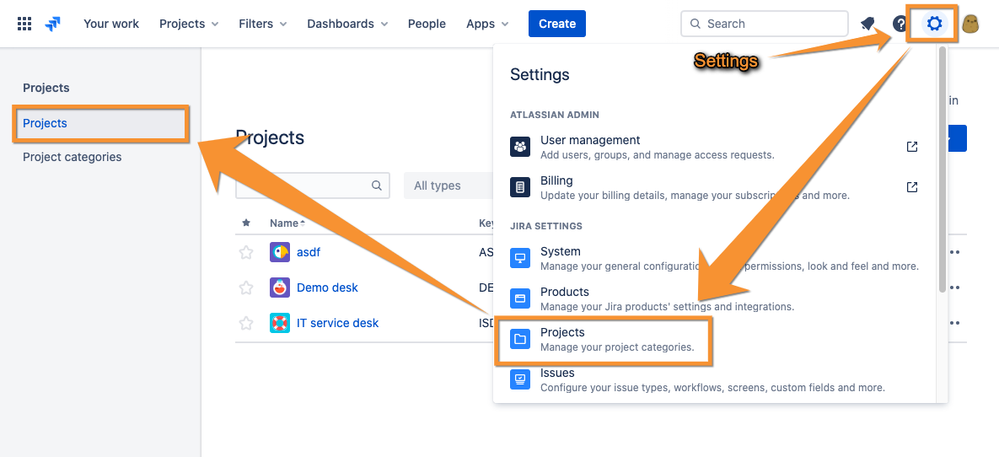
Task: Open the Demo desk project link
Action: [x=327, y=287]
